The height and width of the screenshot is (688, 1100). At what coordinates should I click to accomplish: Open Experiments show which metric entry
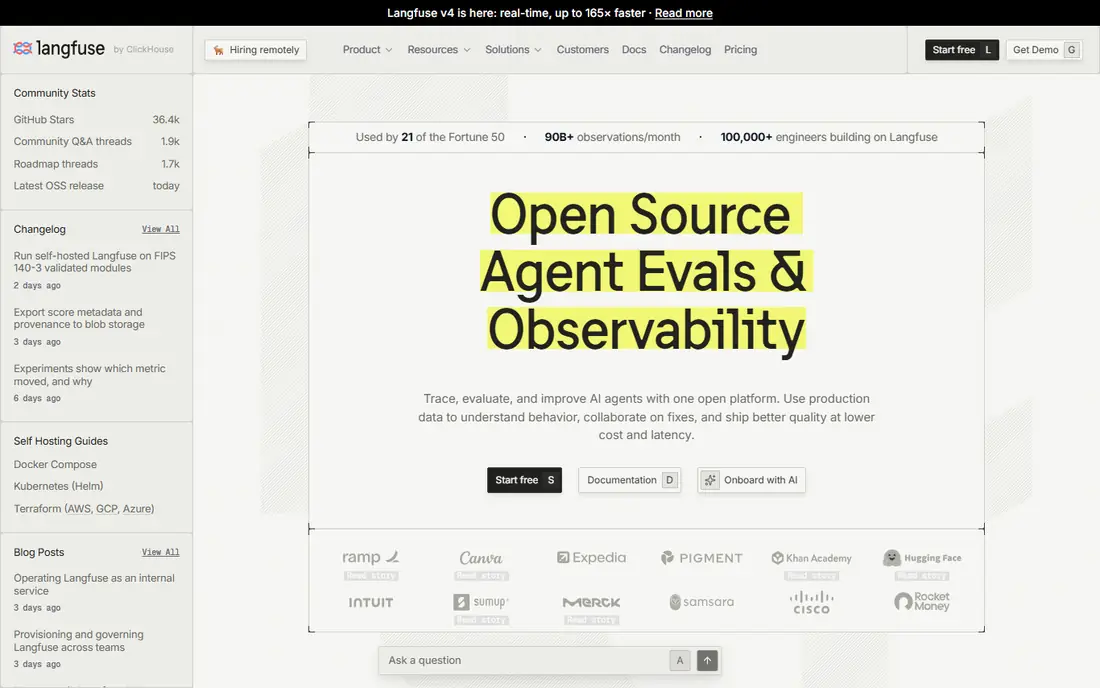coord(90,375)
